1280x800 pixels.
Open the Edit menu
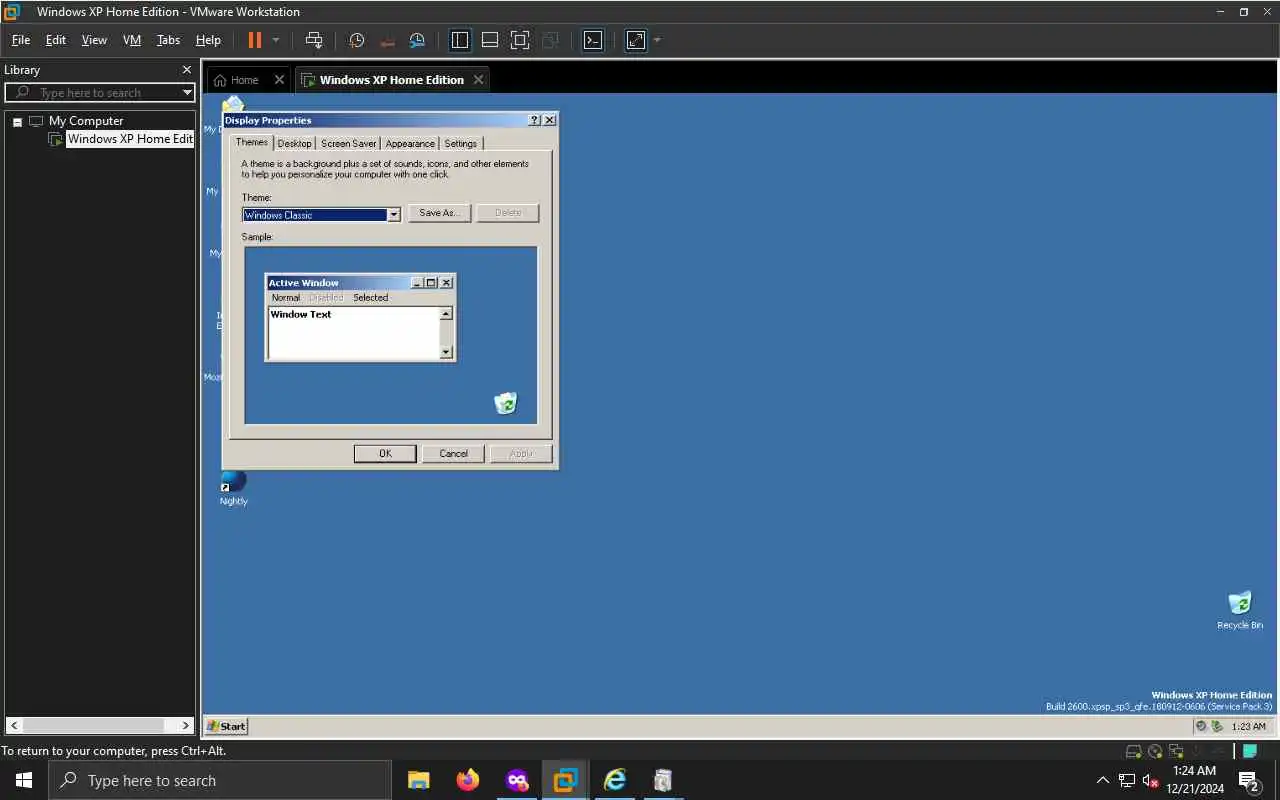[56, 40]
